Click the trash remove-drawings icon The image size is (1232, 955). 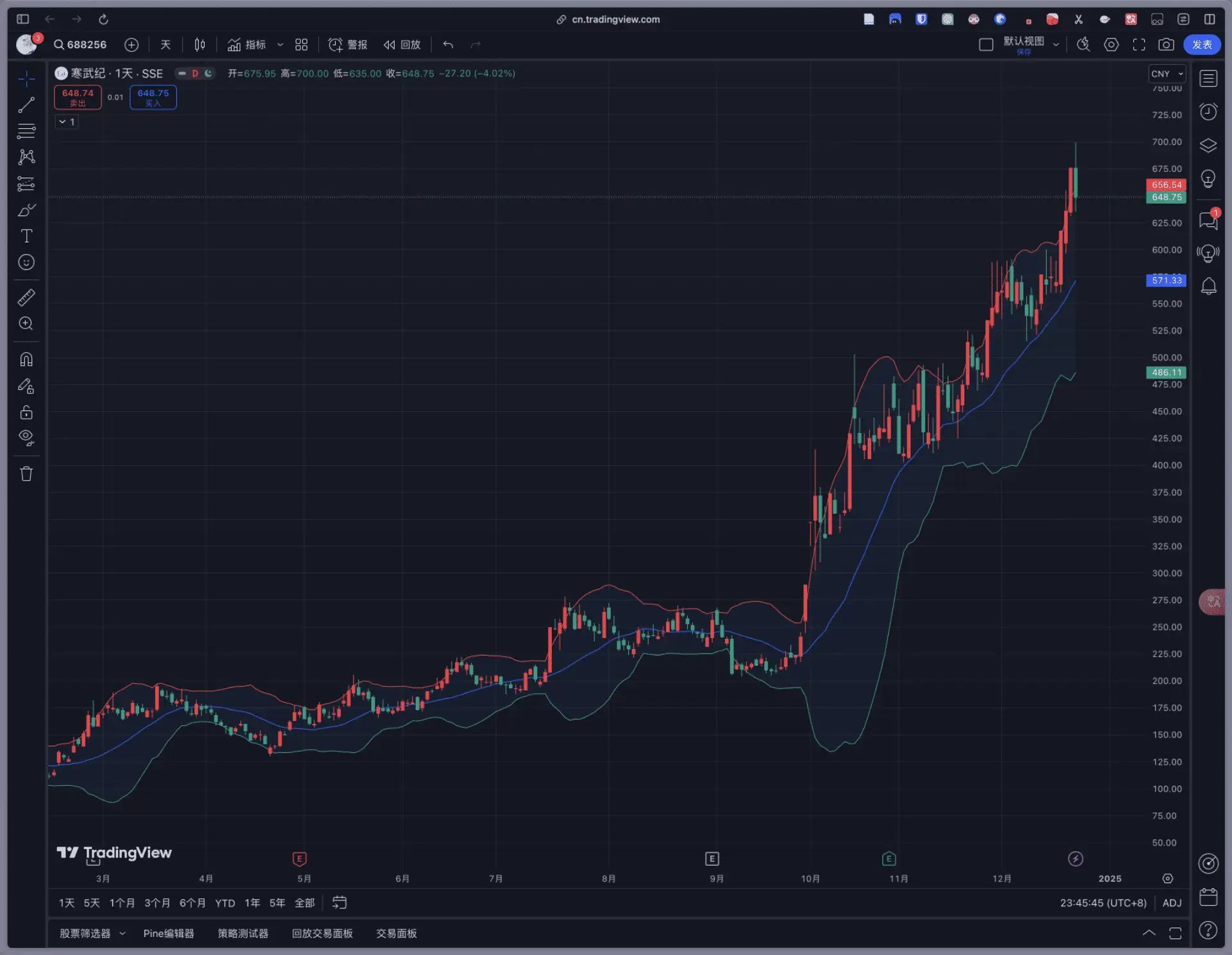26,474
